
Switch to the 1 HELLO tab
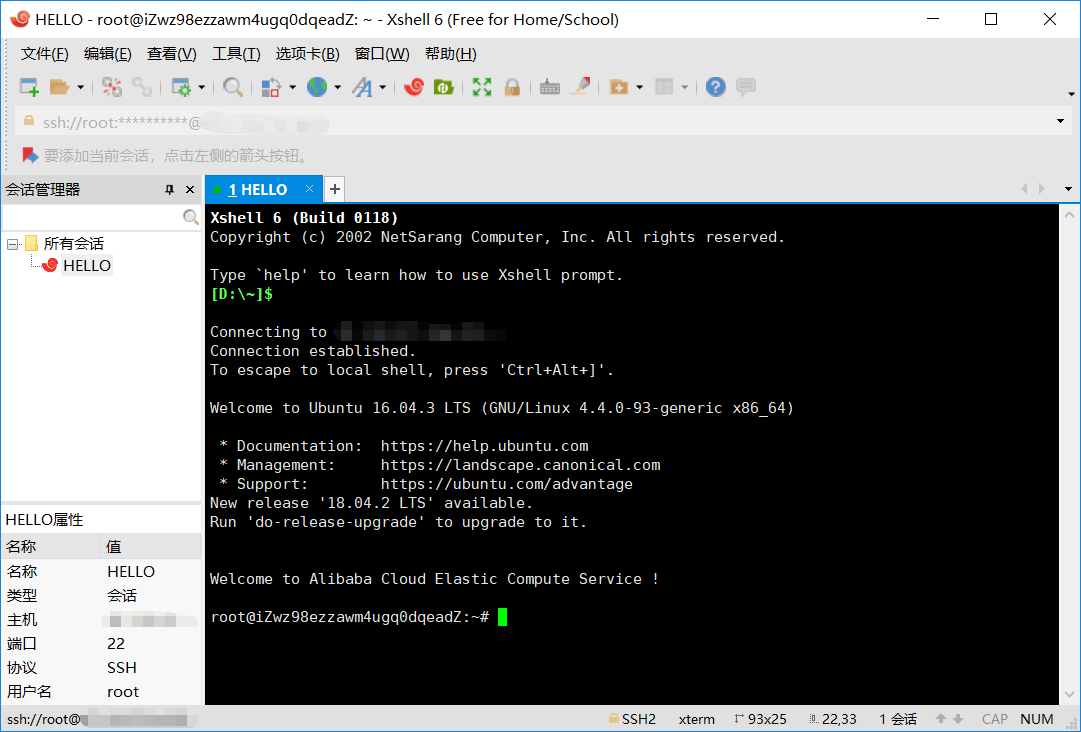258,190
